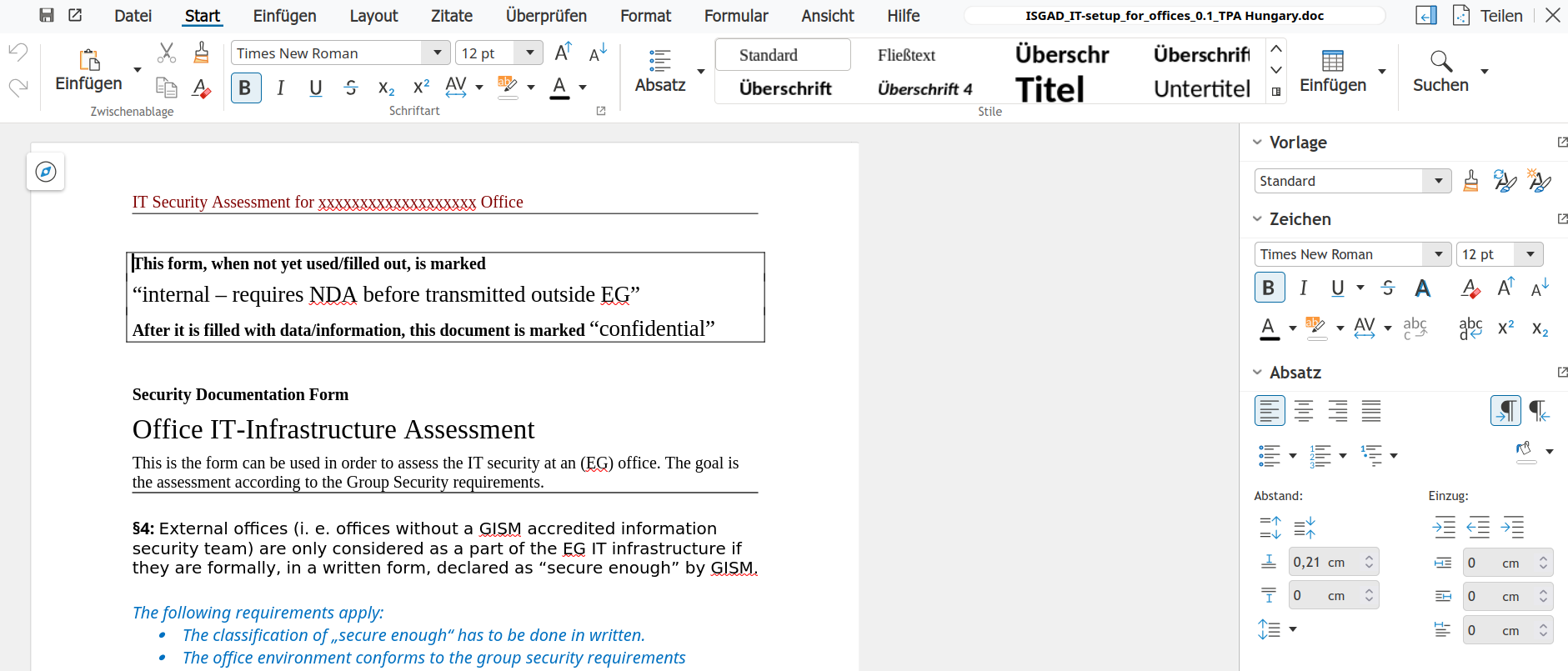Click the Save document icon
The width and height of the screenshot is (1568, 671).
[x=47, y=15]
